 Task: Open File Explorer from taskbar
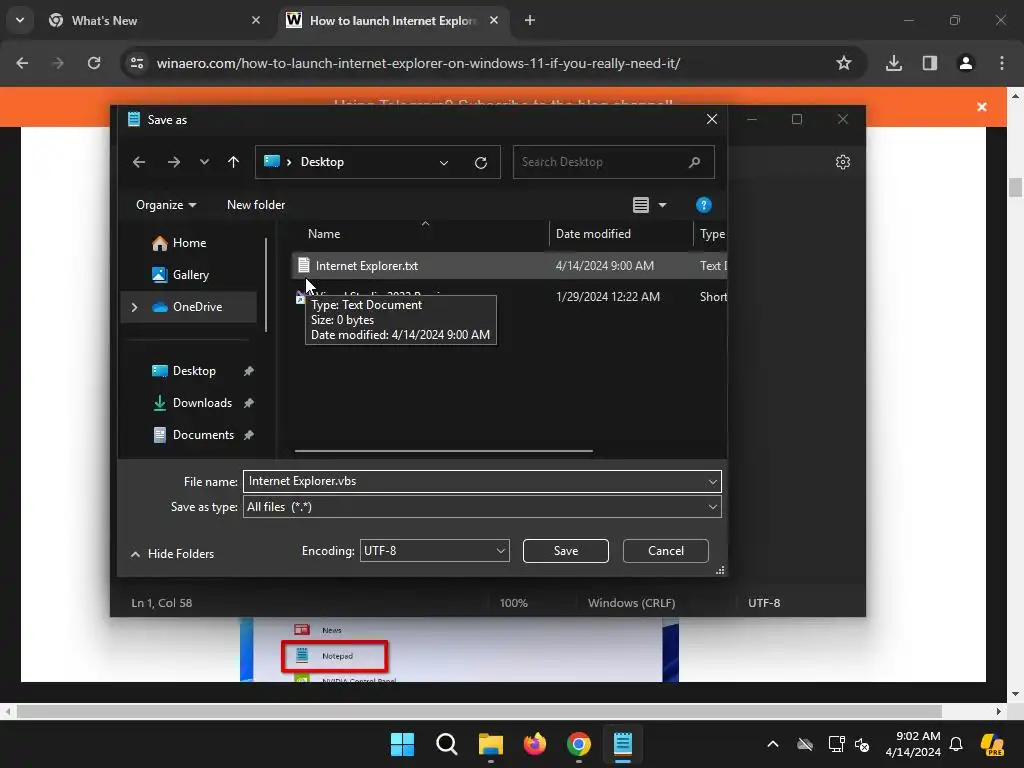490,744
